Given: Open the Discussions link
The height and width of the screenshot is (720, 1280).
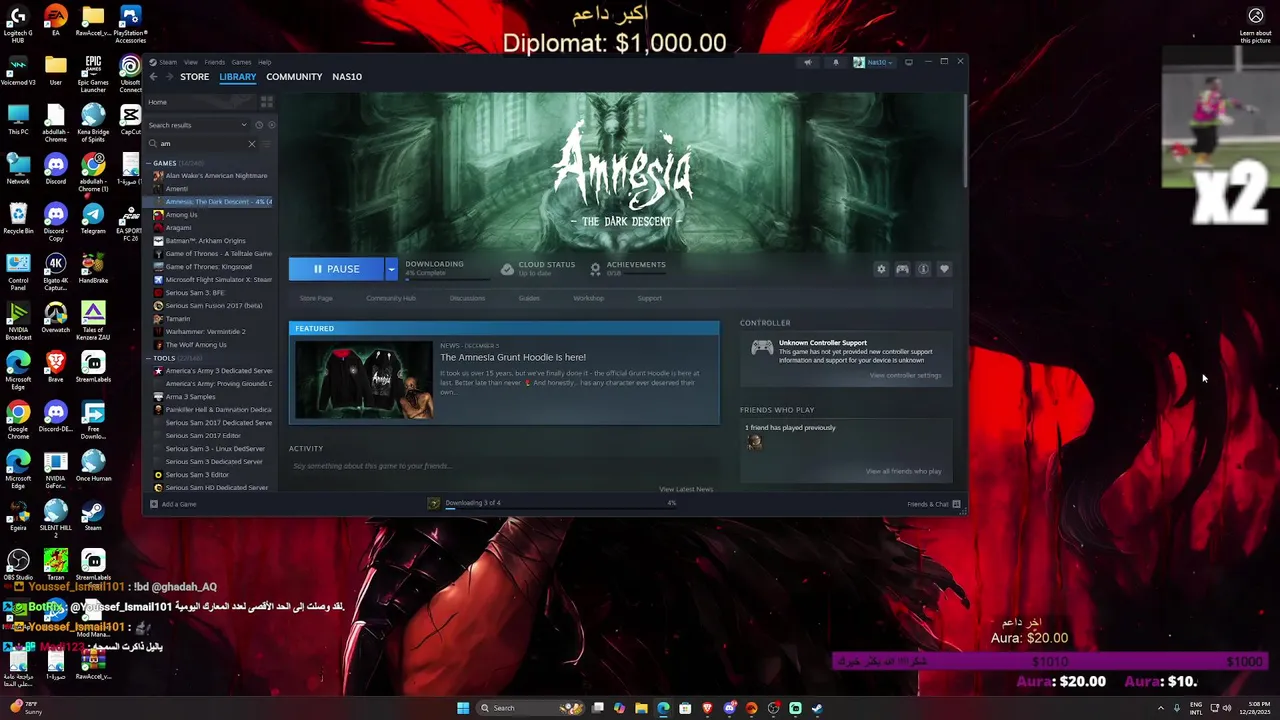Looking at the screenshot, I should 467,298.
